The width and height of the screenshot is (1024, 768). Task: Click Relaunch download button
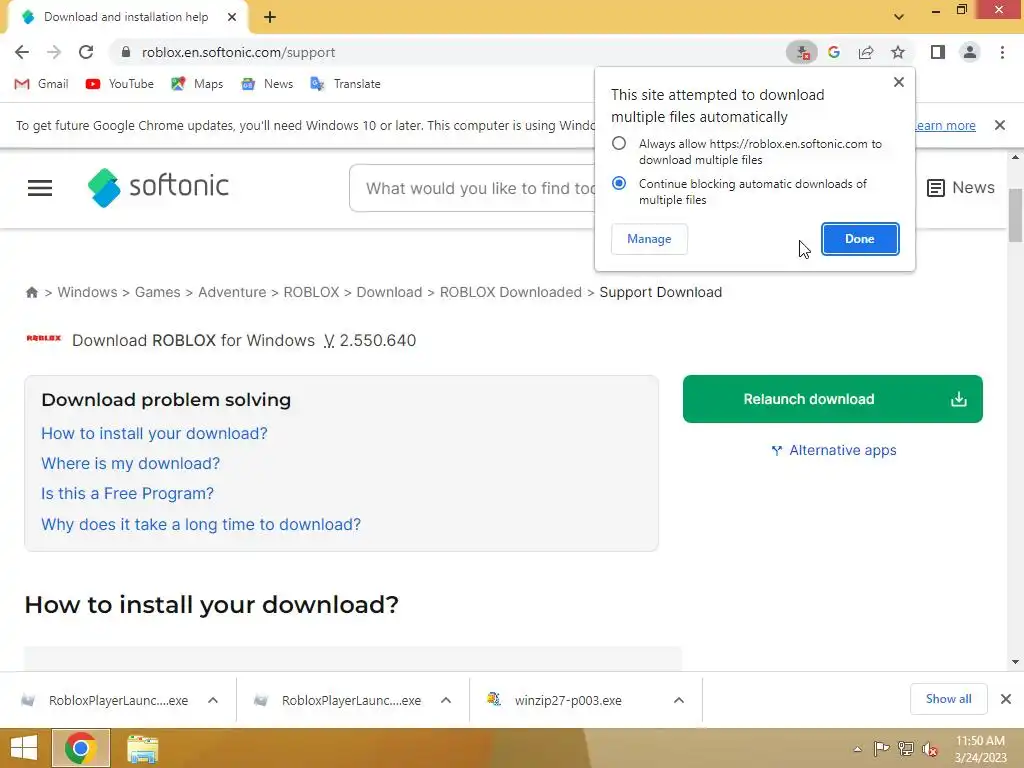pos(833,399)
